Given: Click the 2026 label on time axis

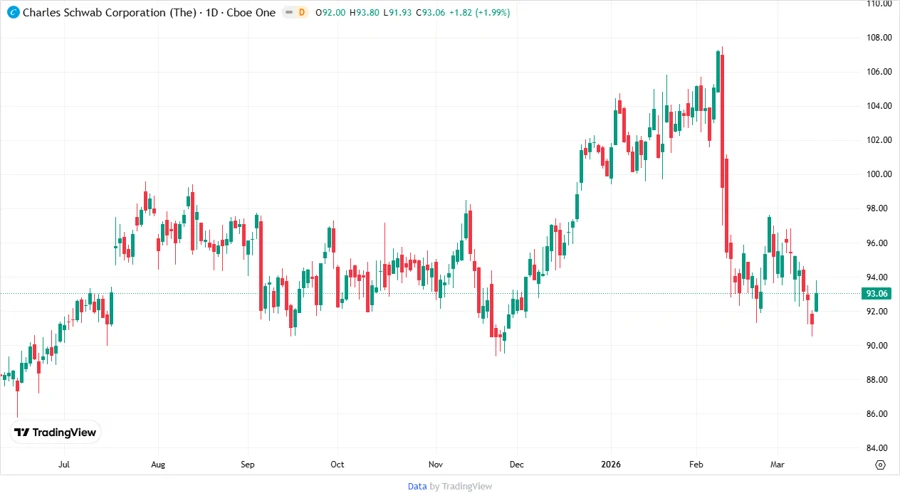Looking at the screenshot, I should [x=611, y=464].
